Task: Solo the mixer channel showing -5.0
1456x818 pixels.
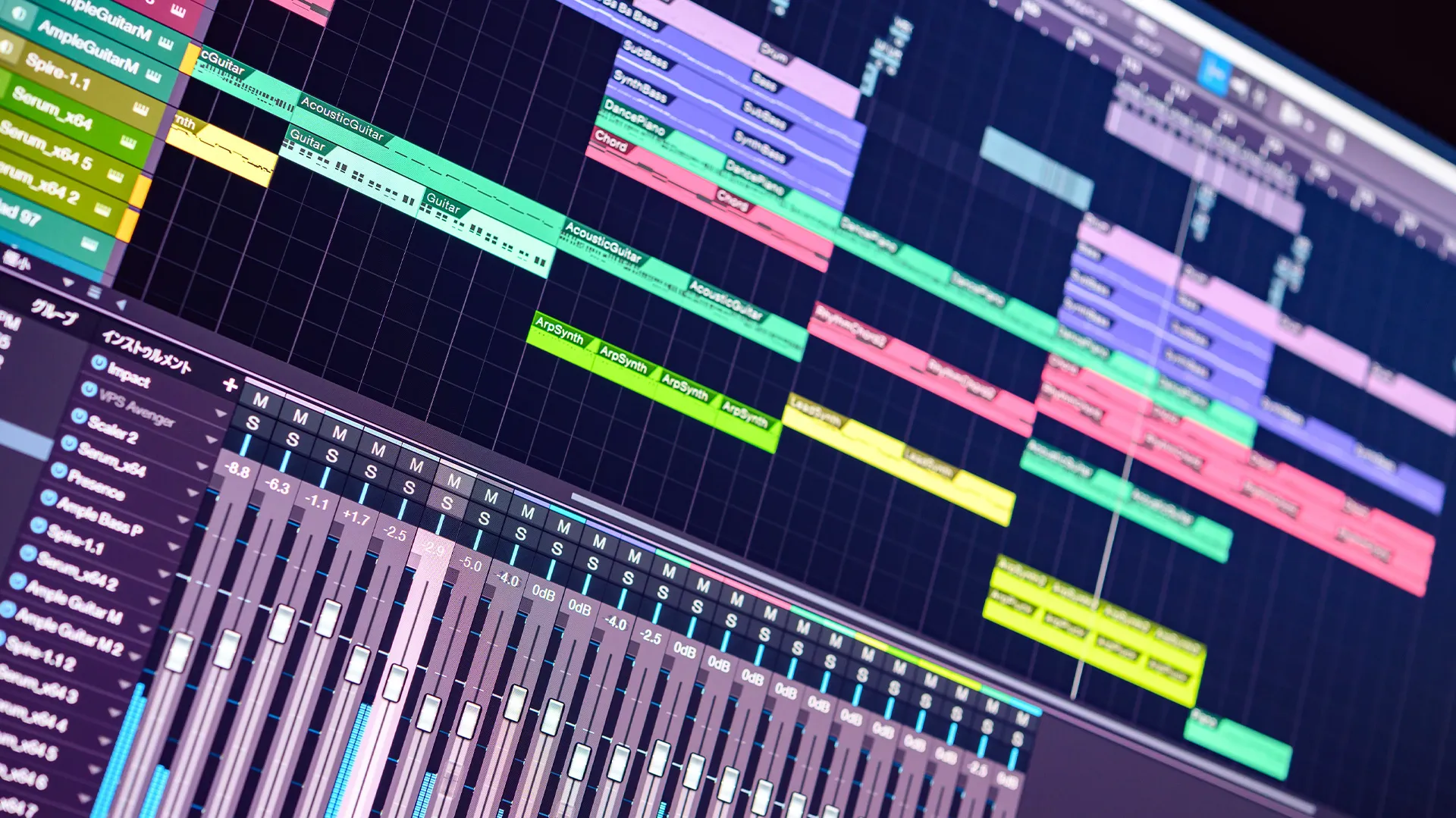Action: [484, 519]
